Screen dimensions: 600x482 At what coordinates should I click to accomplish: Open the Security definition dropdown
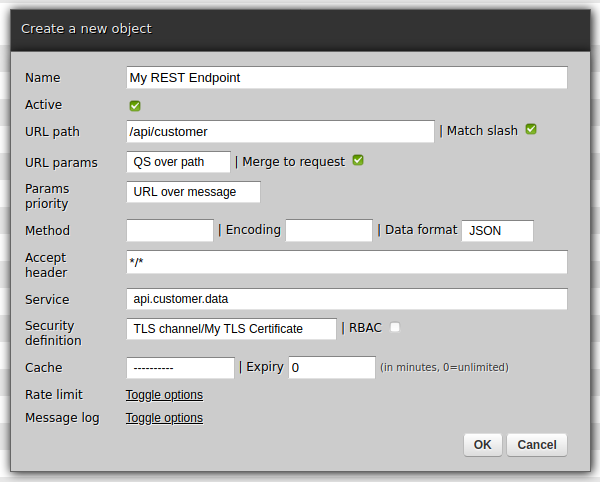click(231, 329)
